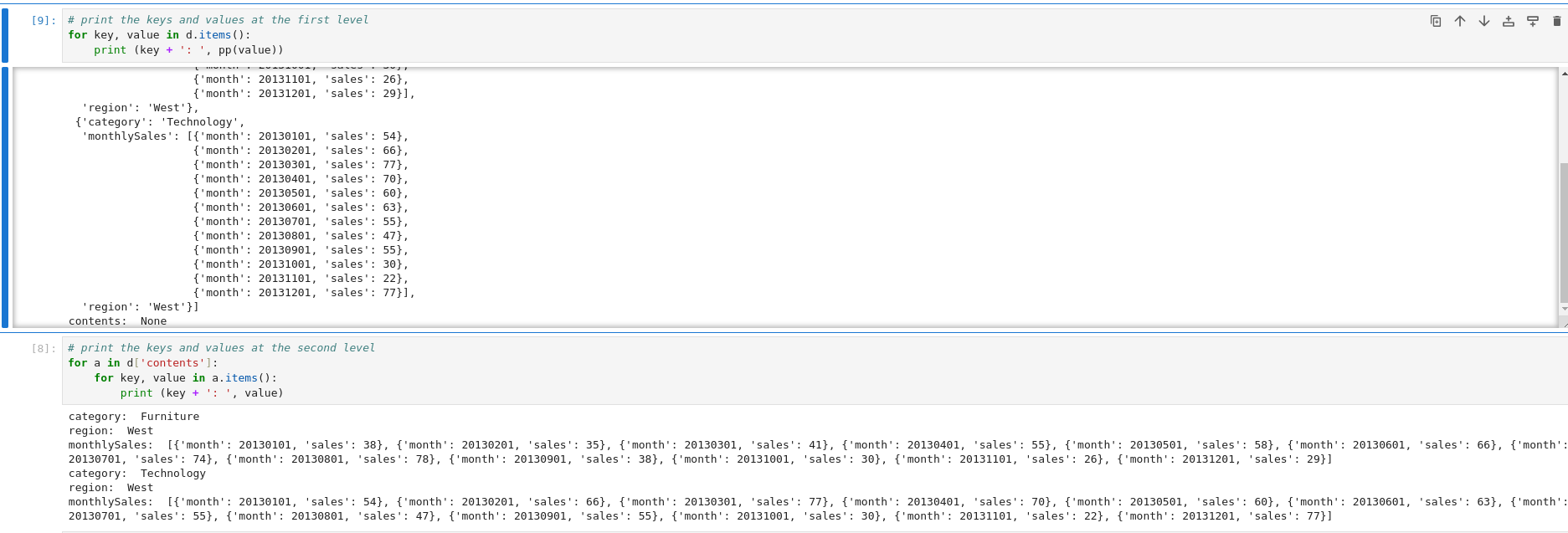Click the output scrollbar thumb
The width and height of the screenshot is (1568, 533).
click(x=1563, y=234)
